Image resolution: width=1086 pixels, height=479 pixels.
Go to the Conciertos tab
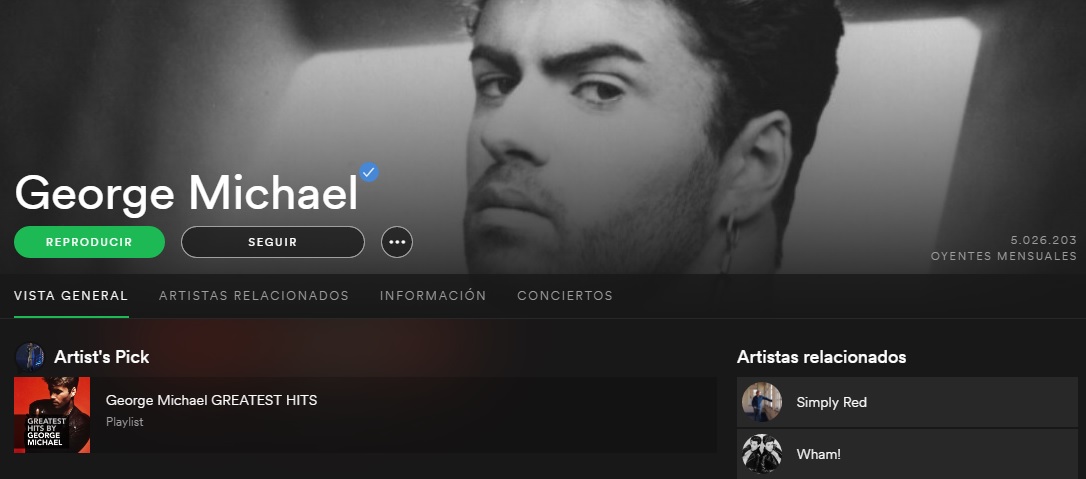coord(565,296)
